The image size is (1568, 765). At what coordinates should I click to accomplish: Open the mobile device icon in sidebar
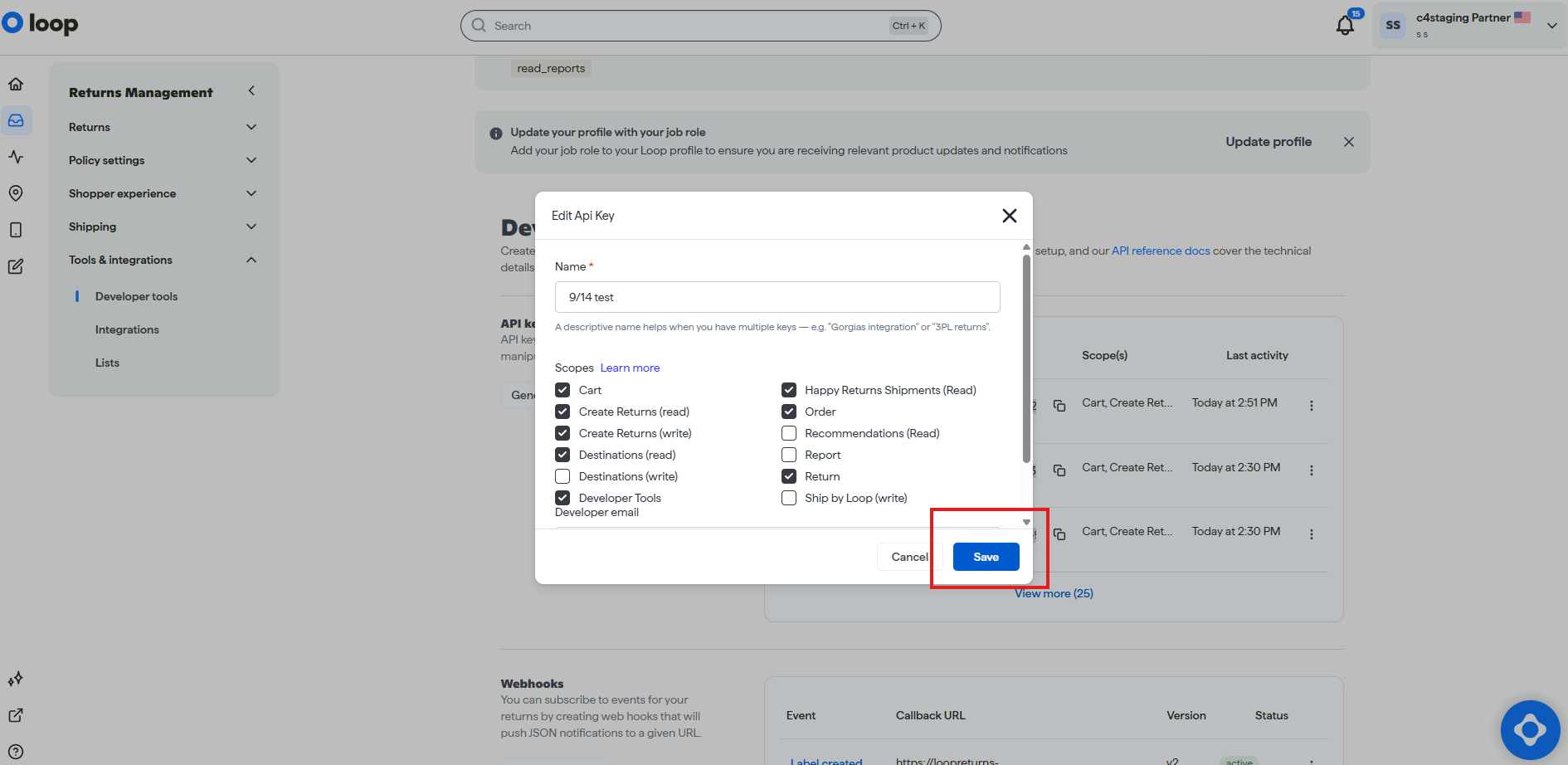pos(16,230)
